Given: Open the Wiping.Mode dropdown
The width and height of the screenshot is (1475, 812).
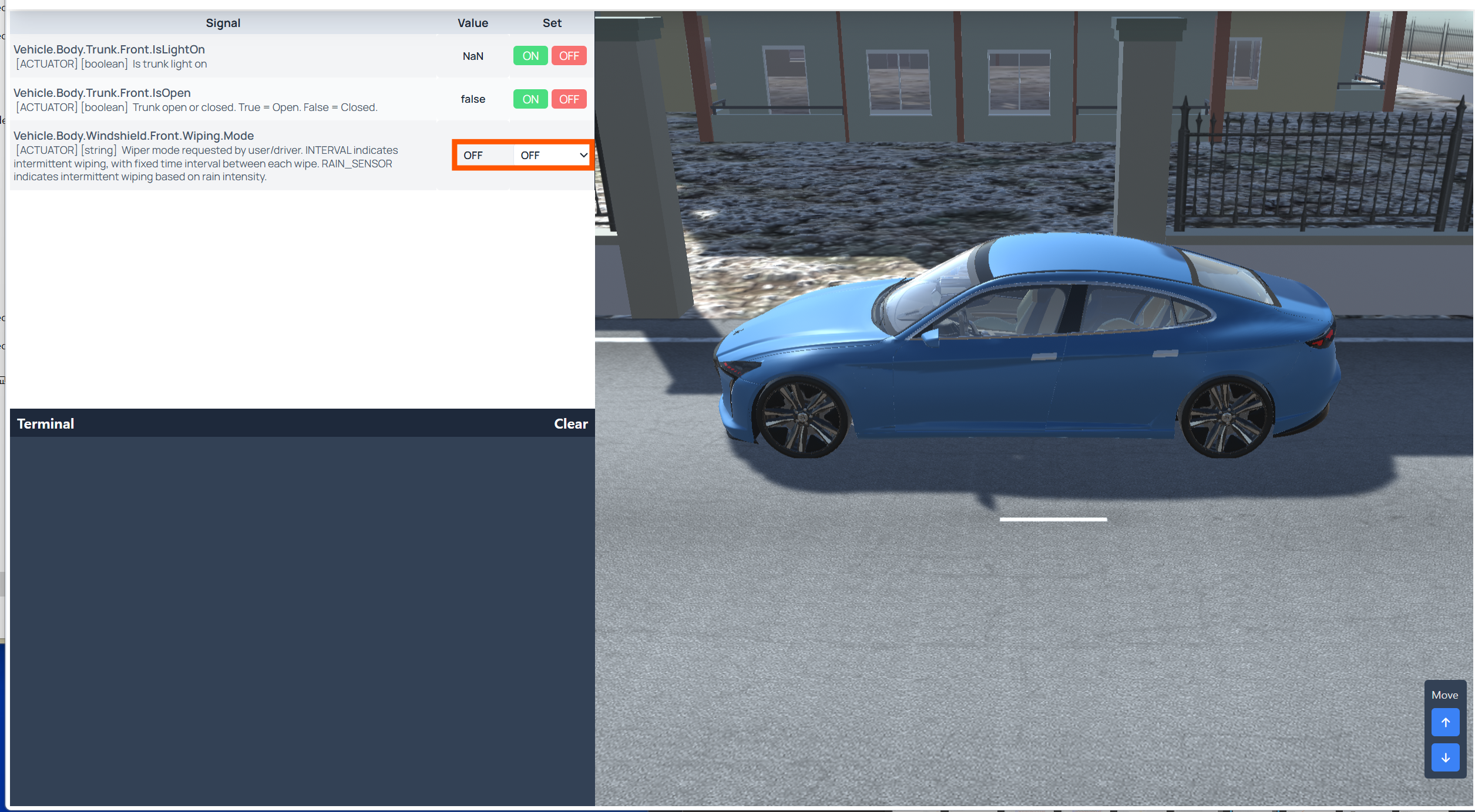Looking at the screenshot, I should (x=552, y=155).
